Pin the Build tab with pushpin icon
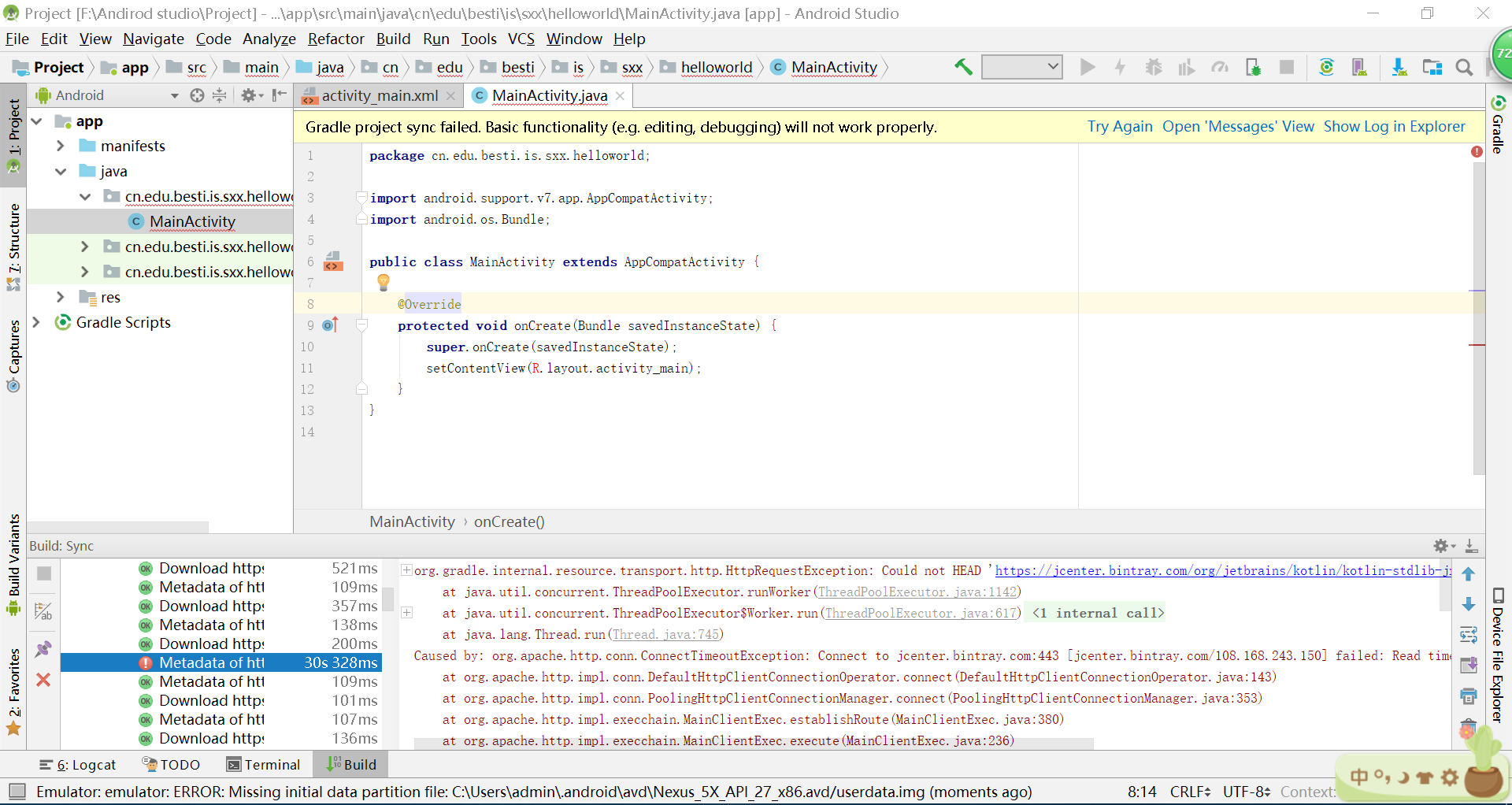The height and width of the screenshot is (805, 1512). pos(43,650)
